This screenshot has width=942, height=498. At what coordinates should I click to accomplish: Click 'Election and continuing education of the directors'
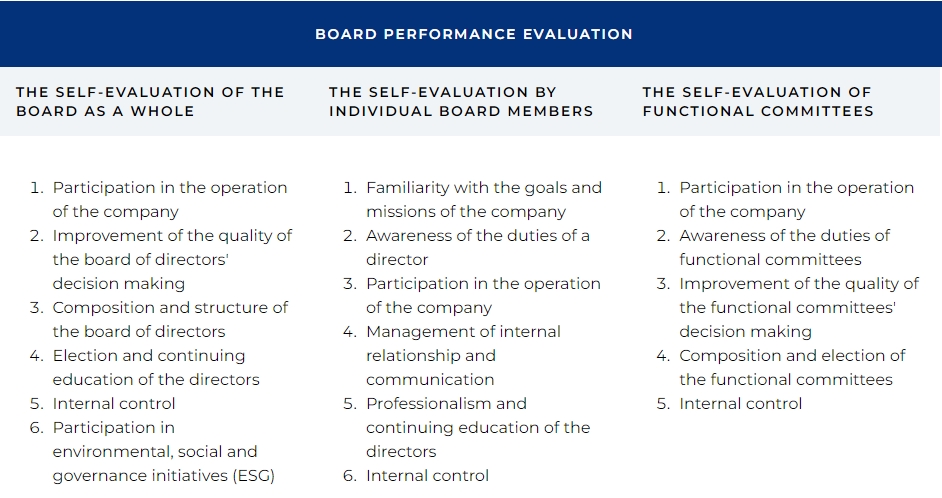pyautogui.click(x=156, y=368)
